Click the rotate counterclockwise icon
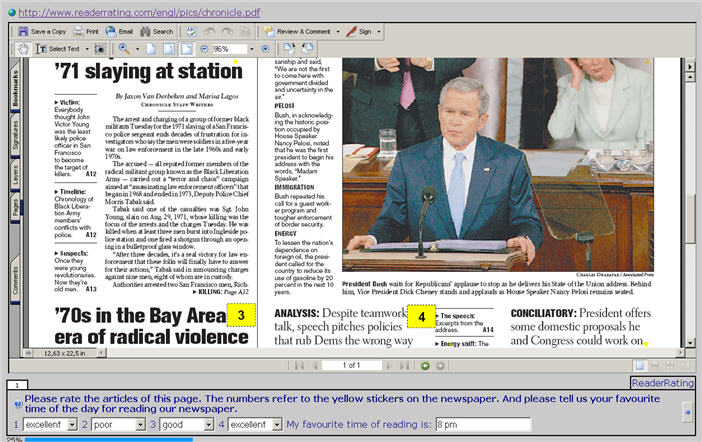This screenshot has height=442, width=702. click(308, 48)
